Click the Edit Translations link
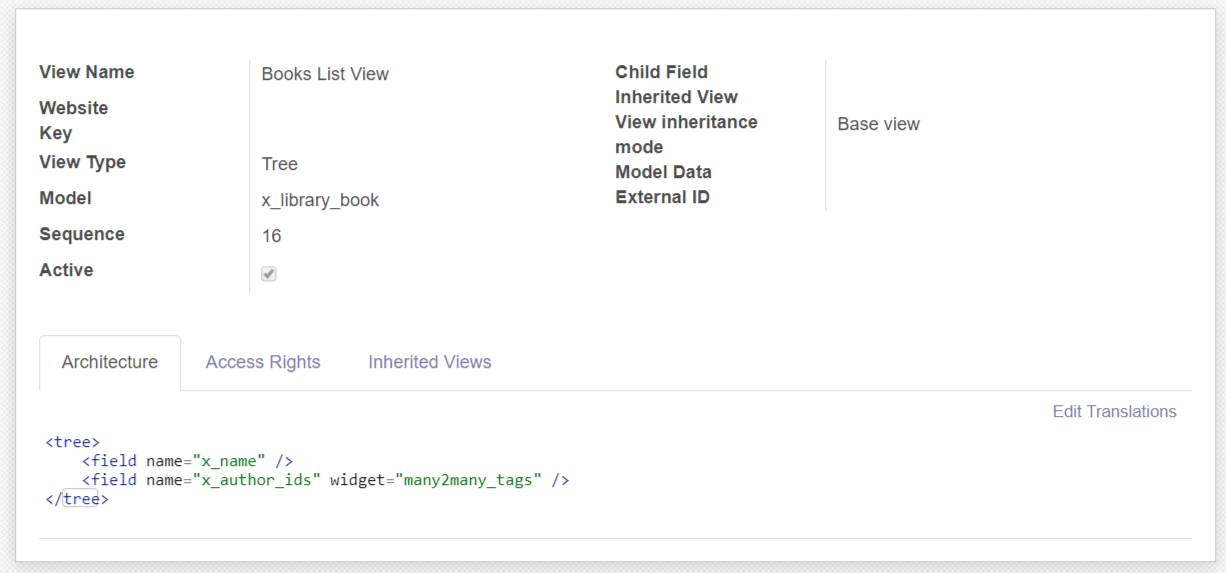Screen dimensions: 1226x573 coord(1114,411)
